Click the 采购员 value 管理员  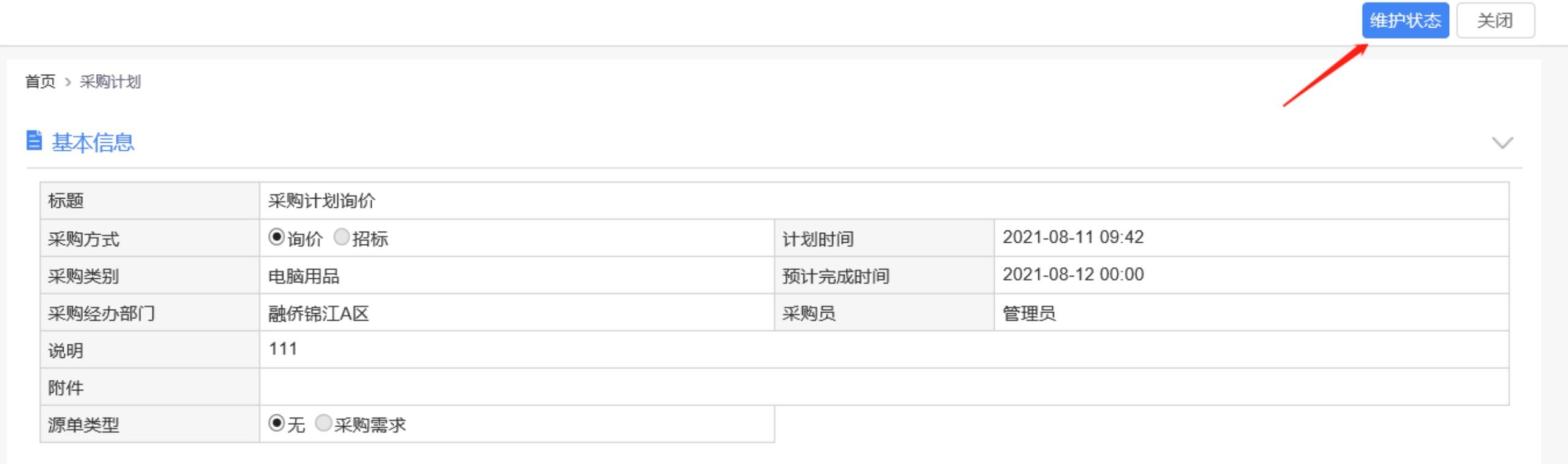[1029, 313]
